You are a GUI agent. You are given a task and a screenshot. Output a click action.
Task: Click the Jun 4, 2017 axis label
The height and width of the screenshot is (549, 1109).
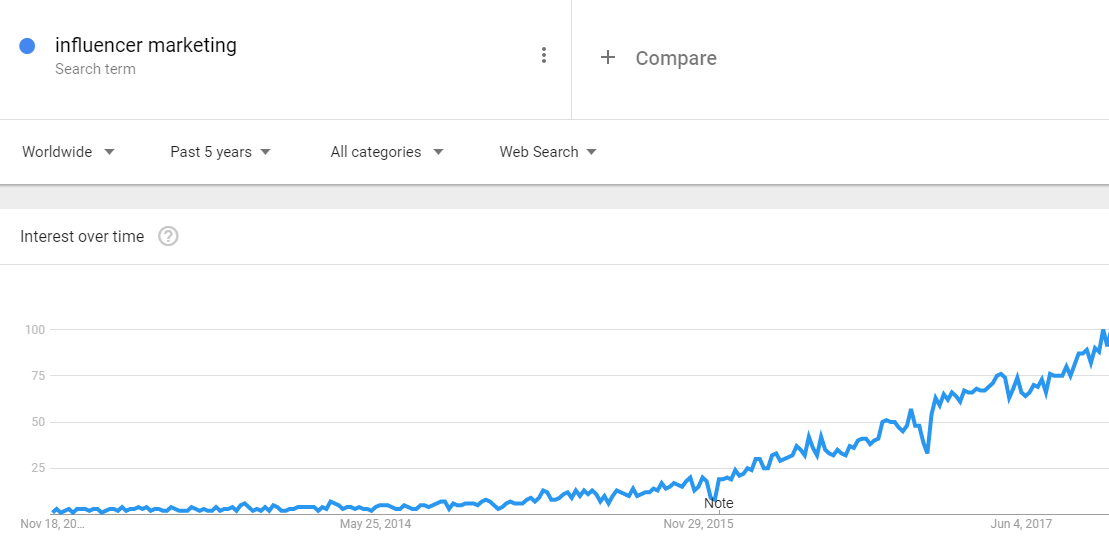tap(1021, 524)
